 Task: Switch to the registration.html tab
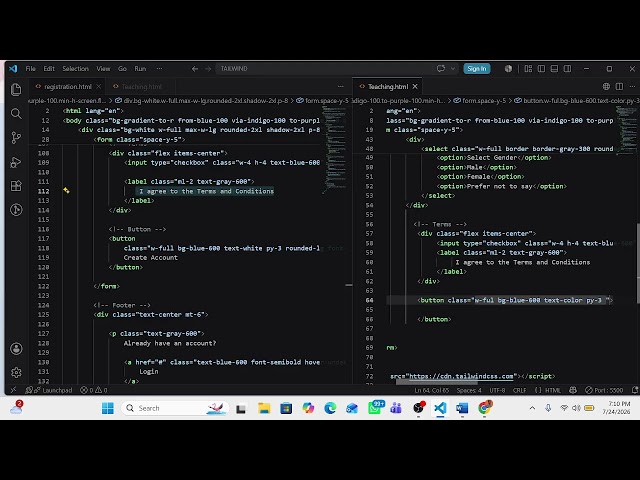(x=68, y=87)
